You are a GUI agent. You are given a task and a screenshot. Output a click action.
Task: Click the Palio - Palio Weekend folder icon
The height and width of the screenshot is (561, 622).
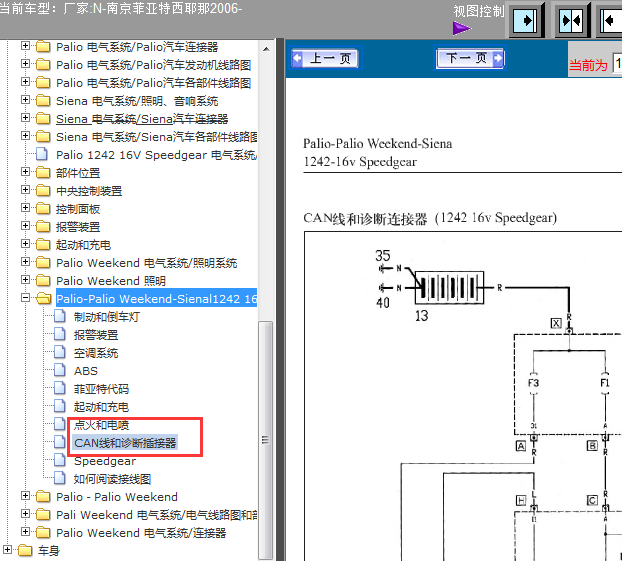pos(43,497)
